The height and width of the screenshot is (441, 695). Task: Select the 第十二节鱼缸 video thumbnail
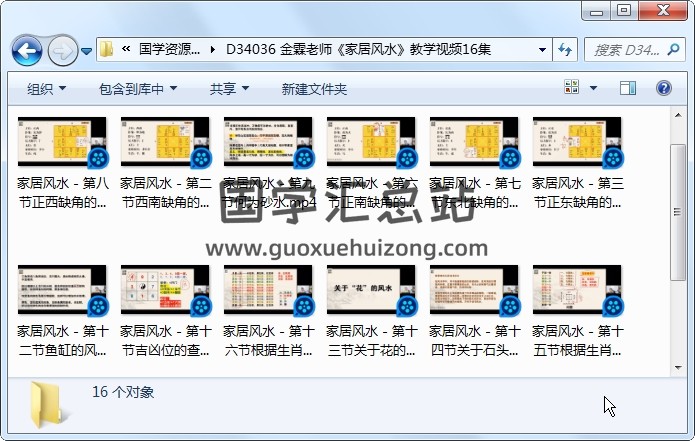62,290
